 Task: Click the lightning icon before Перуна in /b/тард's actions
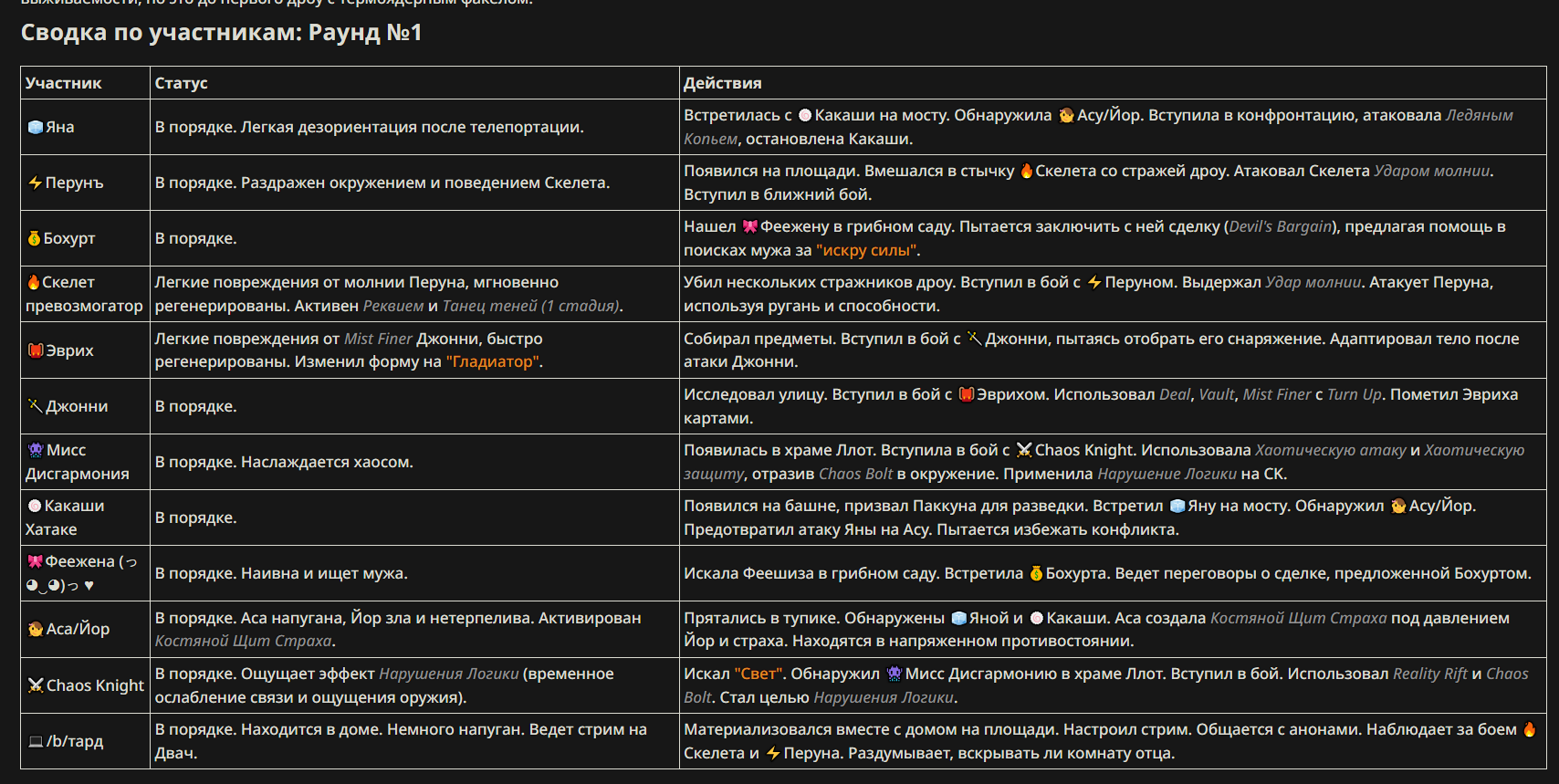(773, 753)
